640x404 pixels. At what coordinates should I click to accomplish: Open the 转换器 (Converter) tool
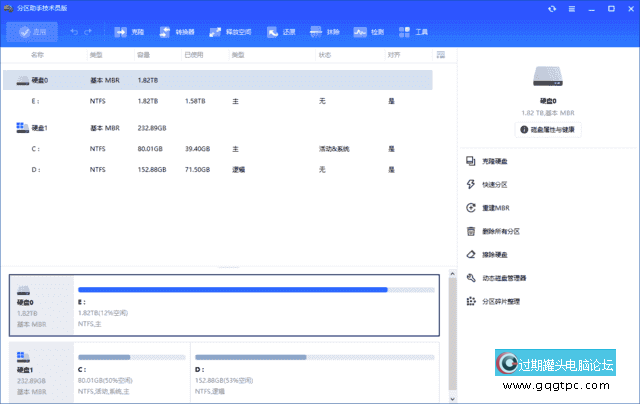[175, 32]
